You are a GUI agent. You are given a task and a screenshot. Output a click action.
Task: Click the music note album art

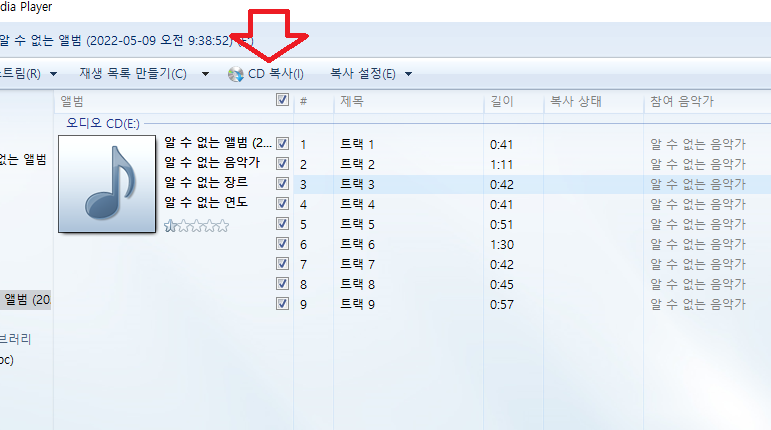pyautogui.click(x=106, y=184)
